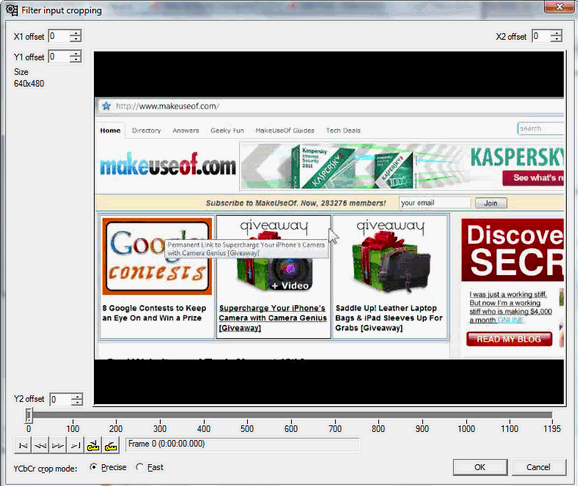Step backward with the rewind button

40,445
